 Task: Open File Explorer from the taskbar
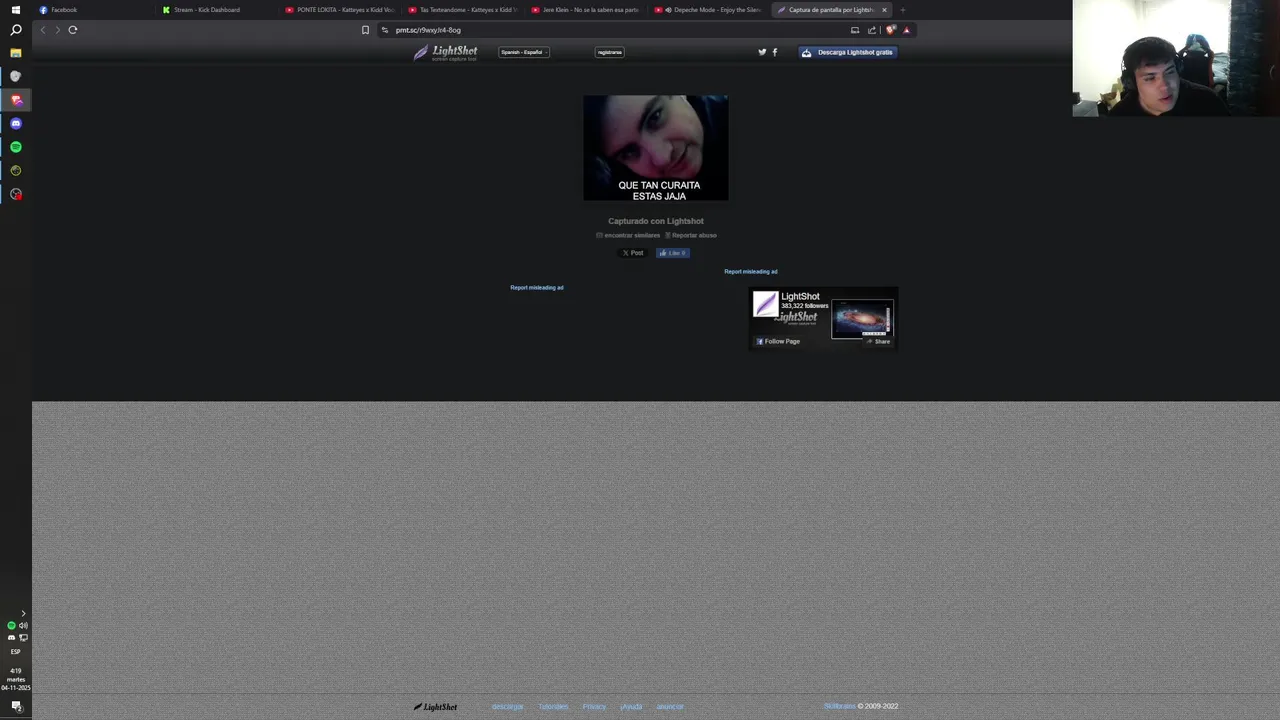[x=15, y=53]
